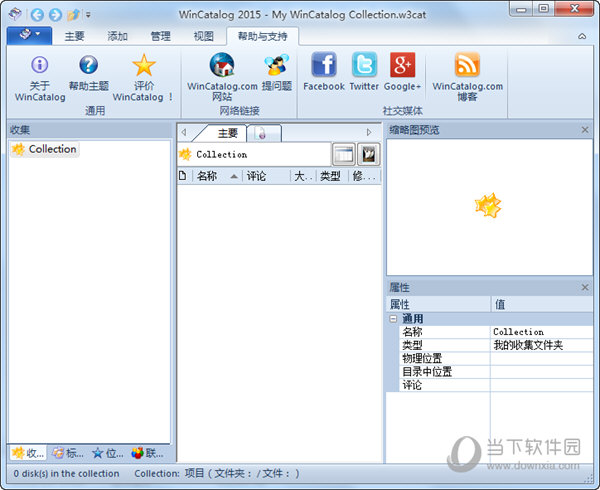This screenshot has height=490, width=600.
Task: Select the Contacts tab at panel bottom
Action: pyautogui.click(x=148, y=453)
